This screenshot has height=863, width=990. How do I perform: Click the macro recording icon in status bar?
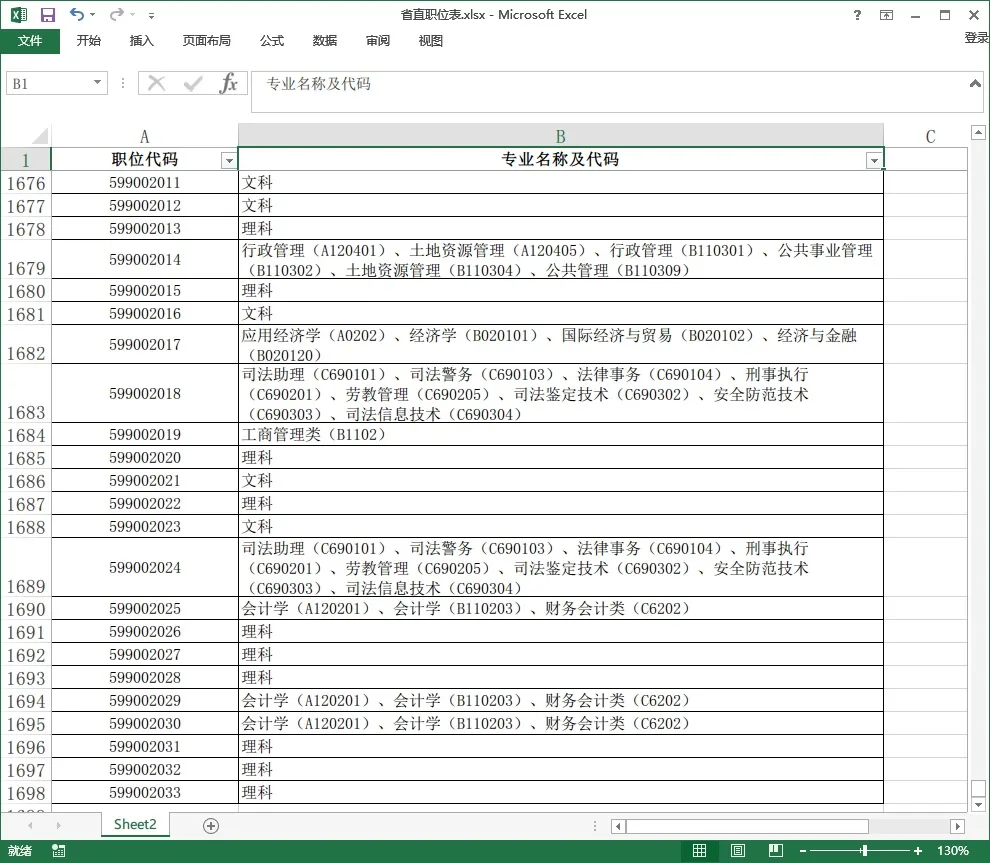59,851
